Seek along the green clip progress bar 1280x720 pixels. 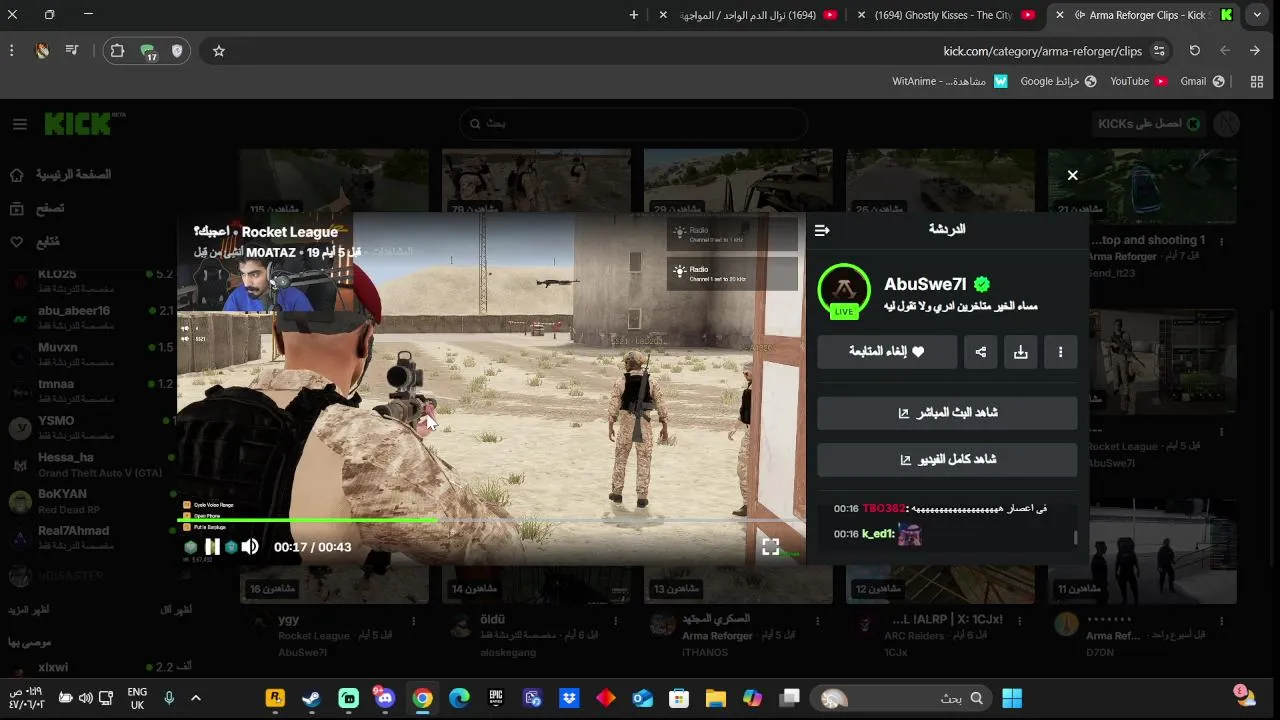490,520
